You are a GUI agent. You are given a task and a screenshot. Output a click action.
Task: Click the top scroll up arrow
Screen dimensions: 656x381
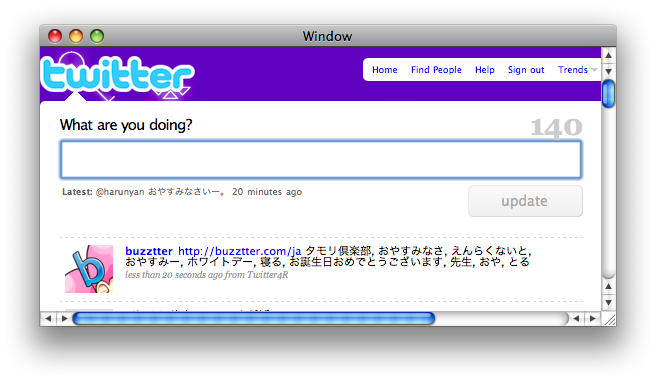pos(608,55)
